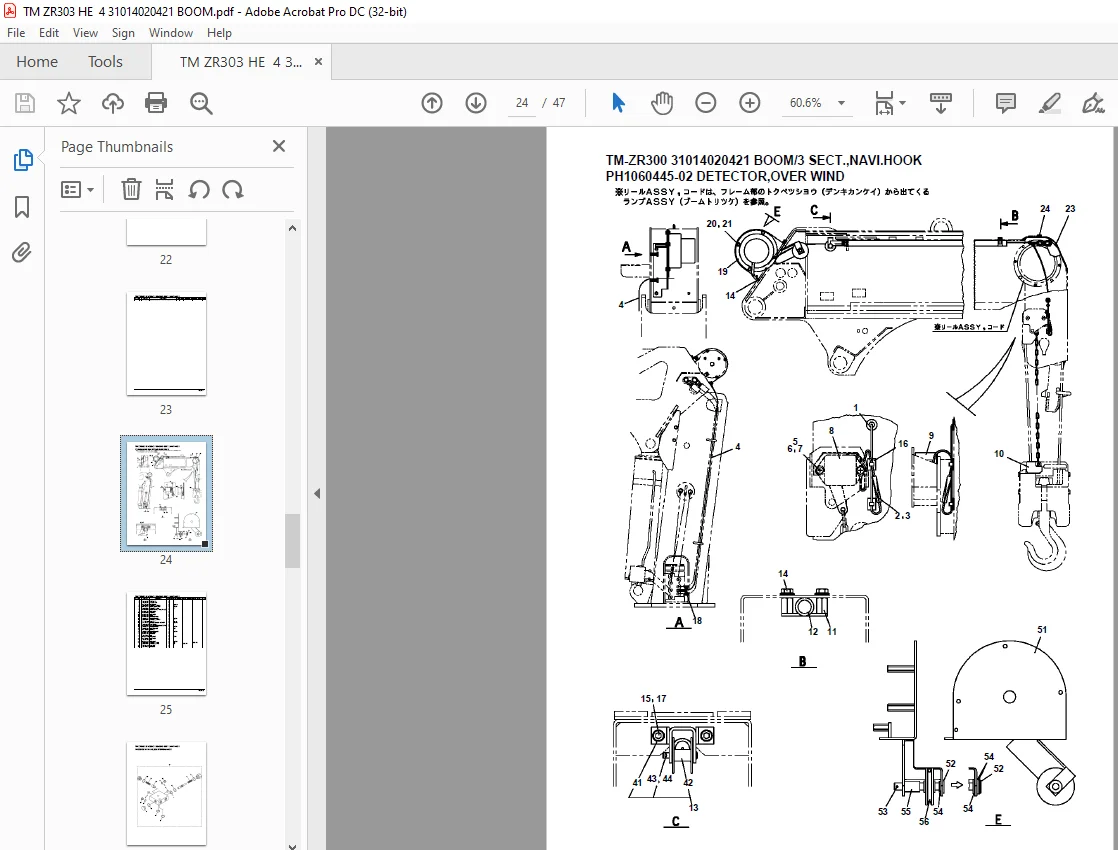Select the arrow selection tool

[618, 103]
